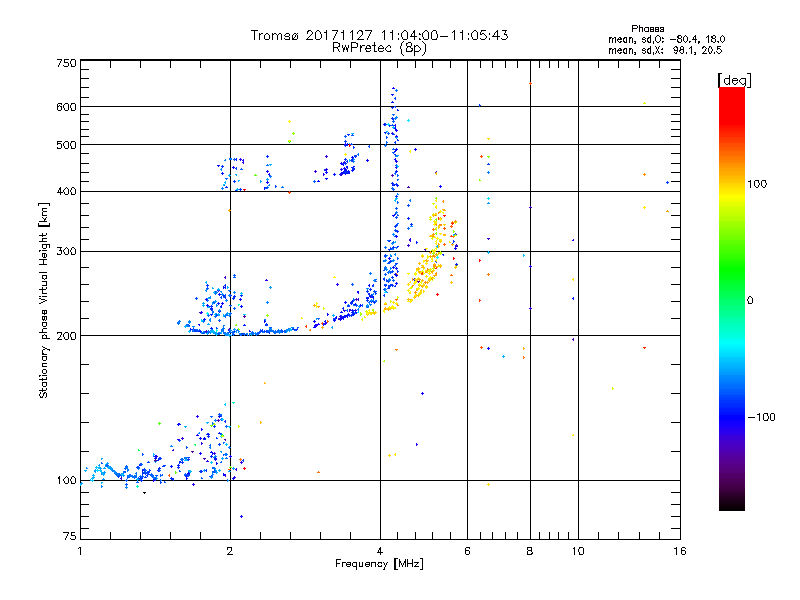Image resolution: width=800 pixels, height=600 pixels.
Task: Click the 4 MHz frequency tick label
Action: pos(380,552)
